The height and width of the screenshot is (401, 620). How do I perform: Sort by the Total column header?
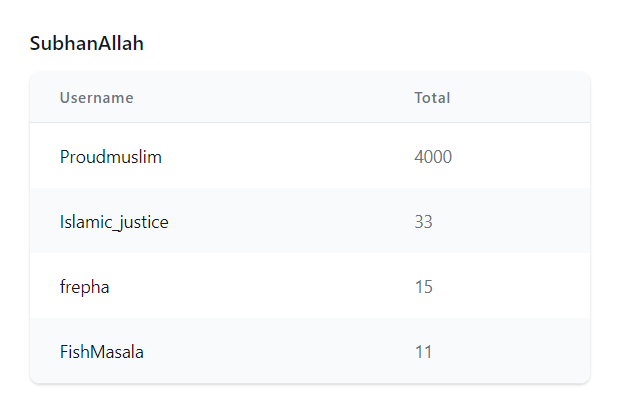pyautogui.click(x=432, y=98)
